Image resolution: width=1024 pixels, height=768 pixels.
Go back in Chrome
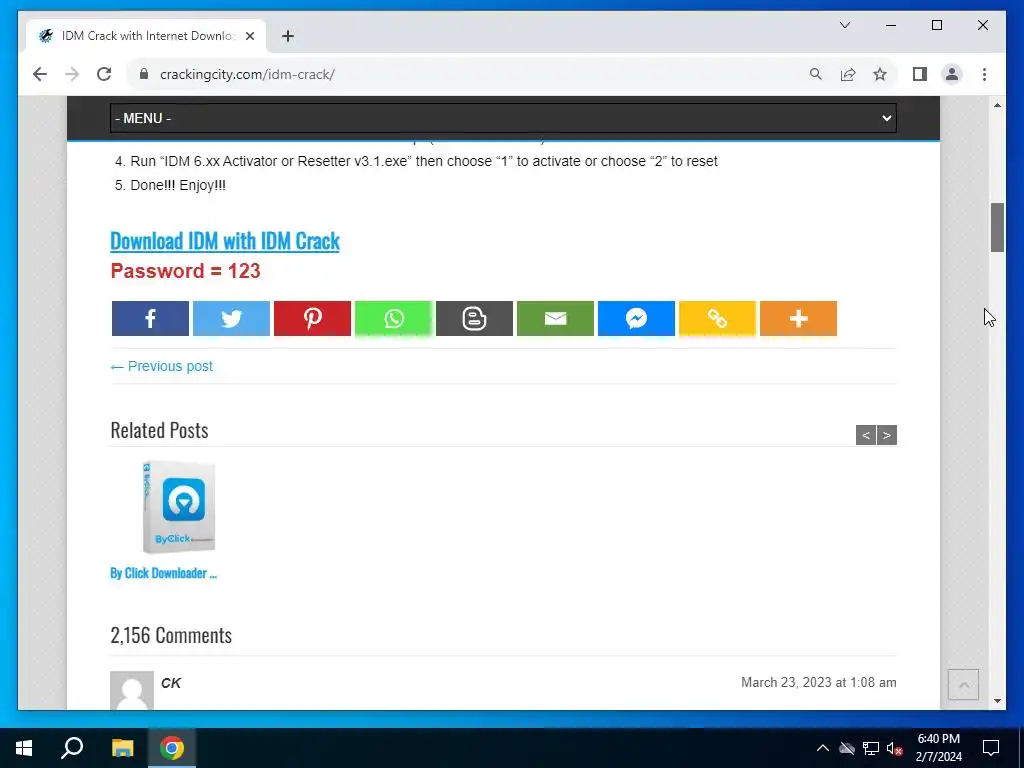(40, 74)
